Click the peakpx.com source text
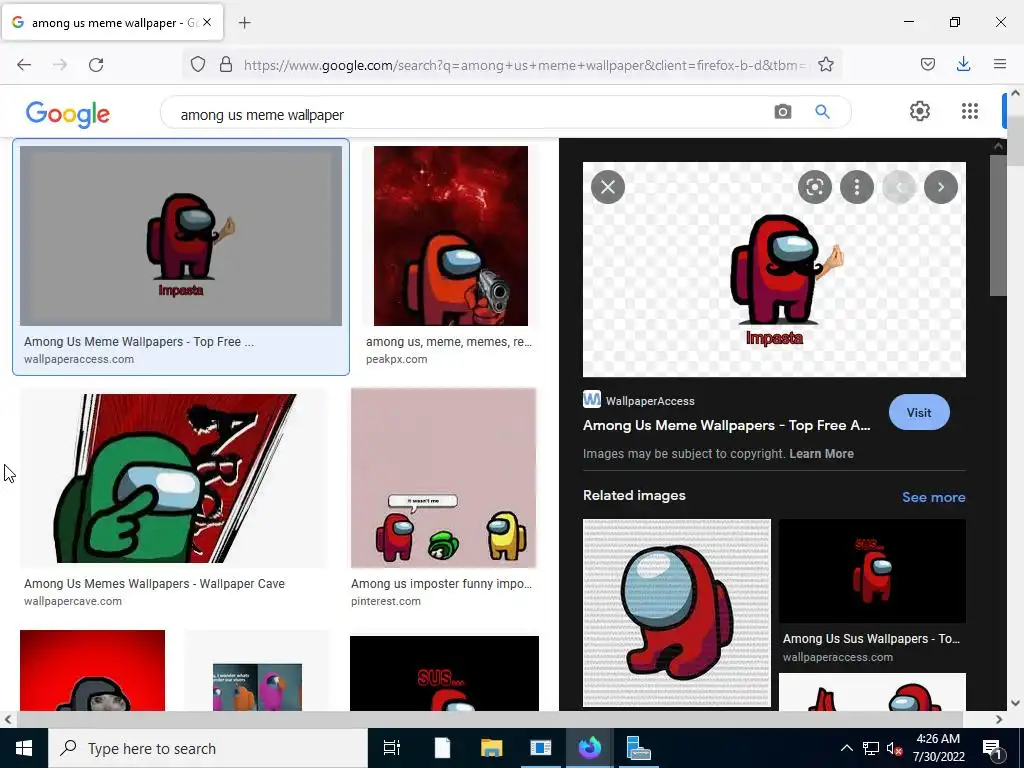 point(396,359)
